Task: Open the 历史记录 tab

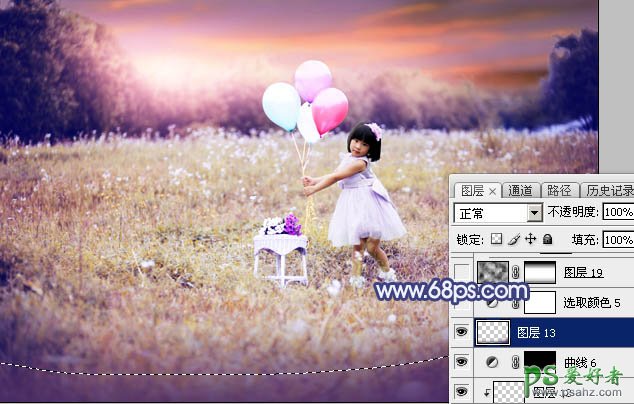Action: (x=607, y=190)
